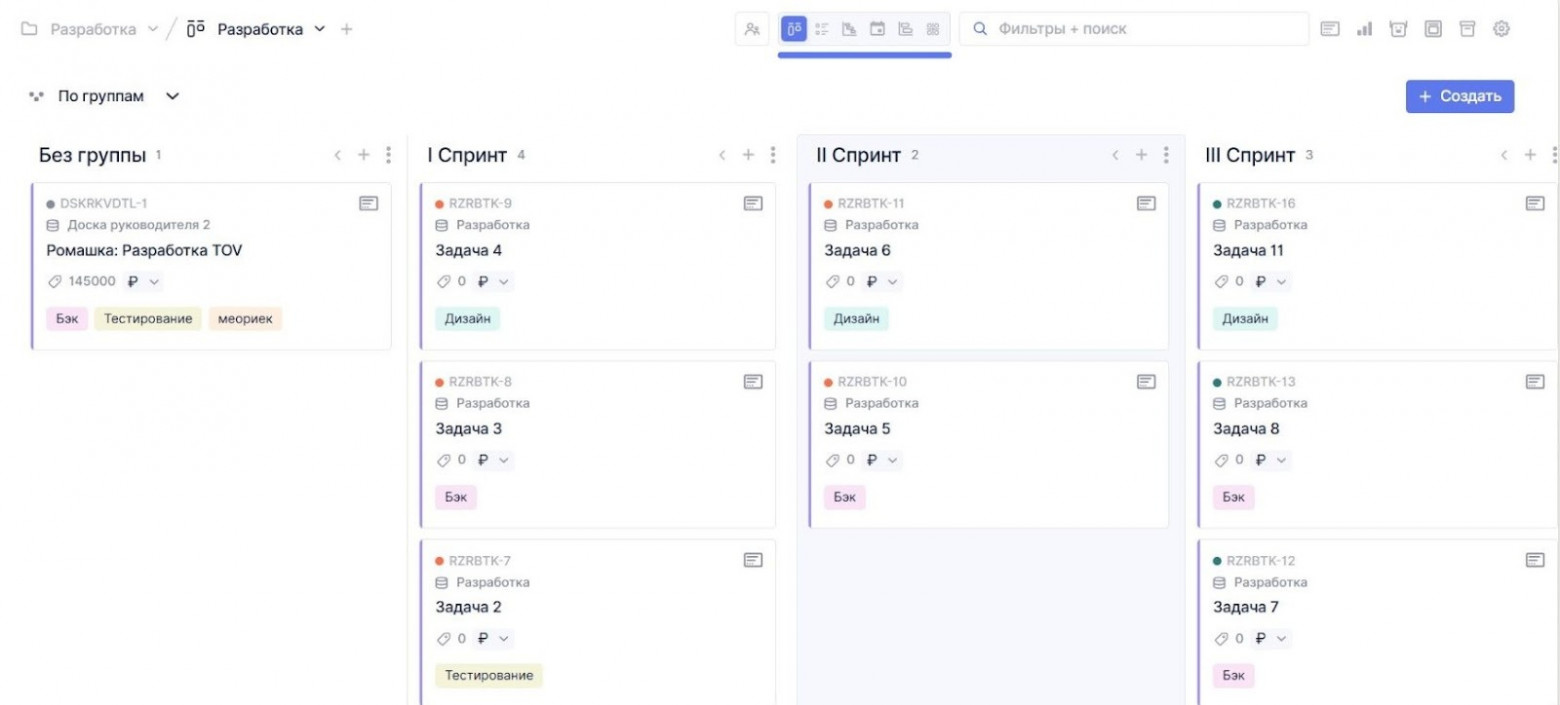Screen dimensions: 1560x705
Task: Open the Разработка board name dropdown
Action: tap(320, 29)
